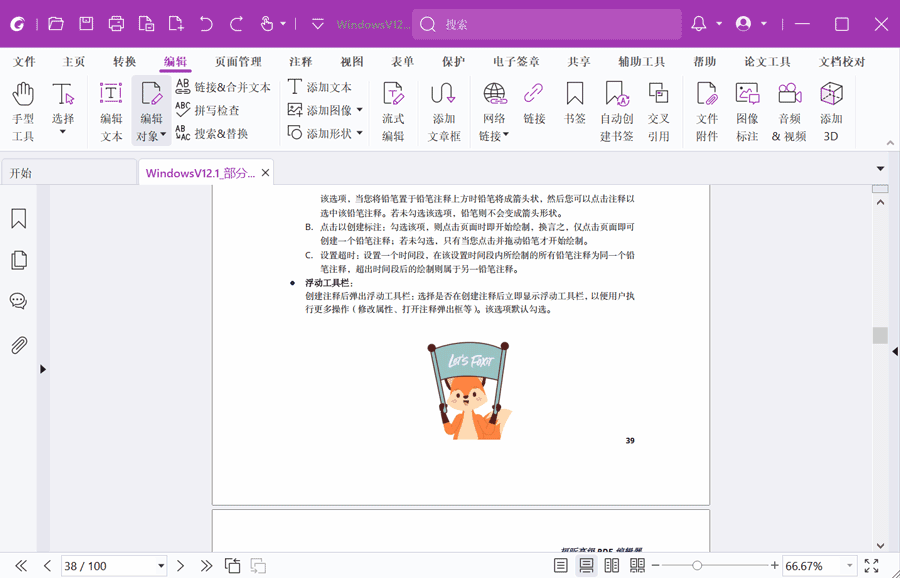Expand the left navigation panel arrow
Image resolution: width=900 pixels, height=578 pixels.
click(43, 369)
